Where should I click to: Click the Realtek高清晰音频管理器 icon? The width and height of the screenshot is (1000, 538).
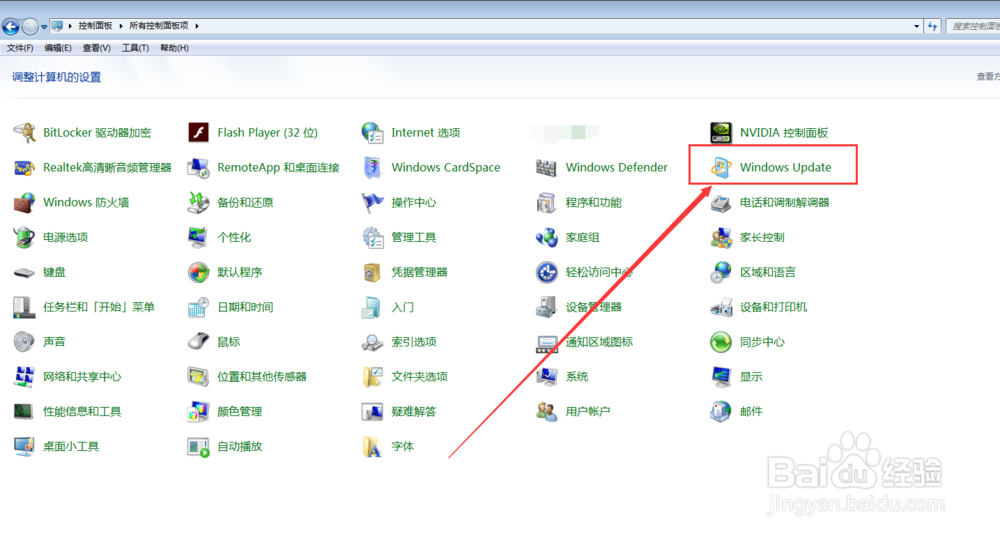coord(24,168)
